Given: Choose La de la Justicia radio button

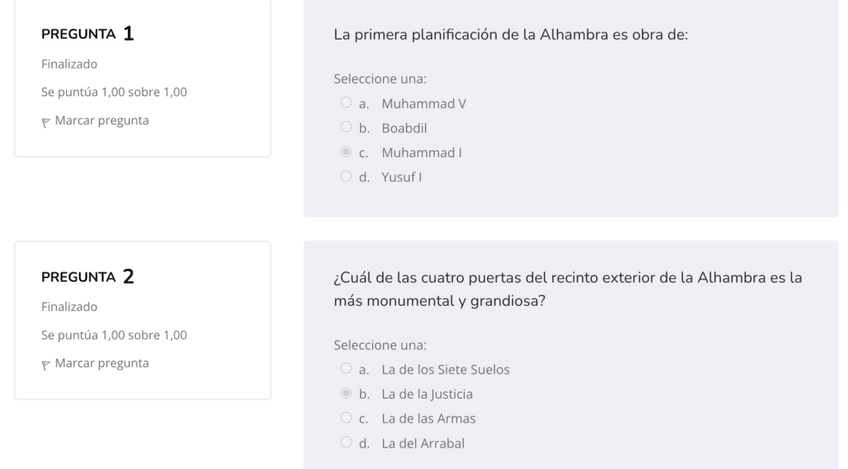Looking at the screenshot, I should coord(346,394).
